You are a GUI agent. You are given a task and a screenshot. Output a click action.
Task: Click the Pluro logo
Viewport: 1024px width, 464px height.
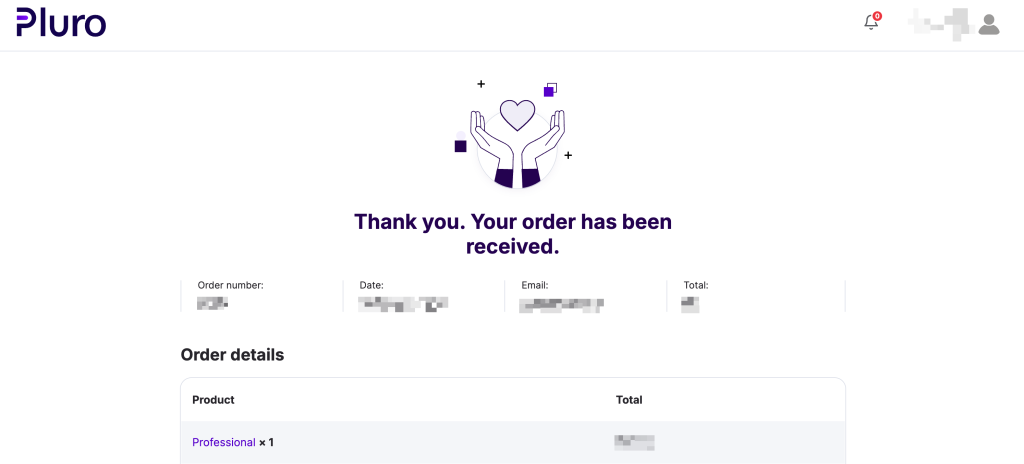[61, 22]
